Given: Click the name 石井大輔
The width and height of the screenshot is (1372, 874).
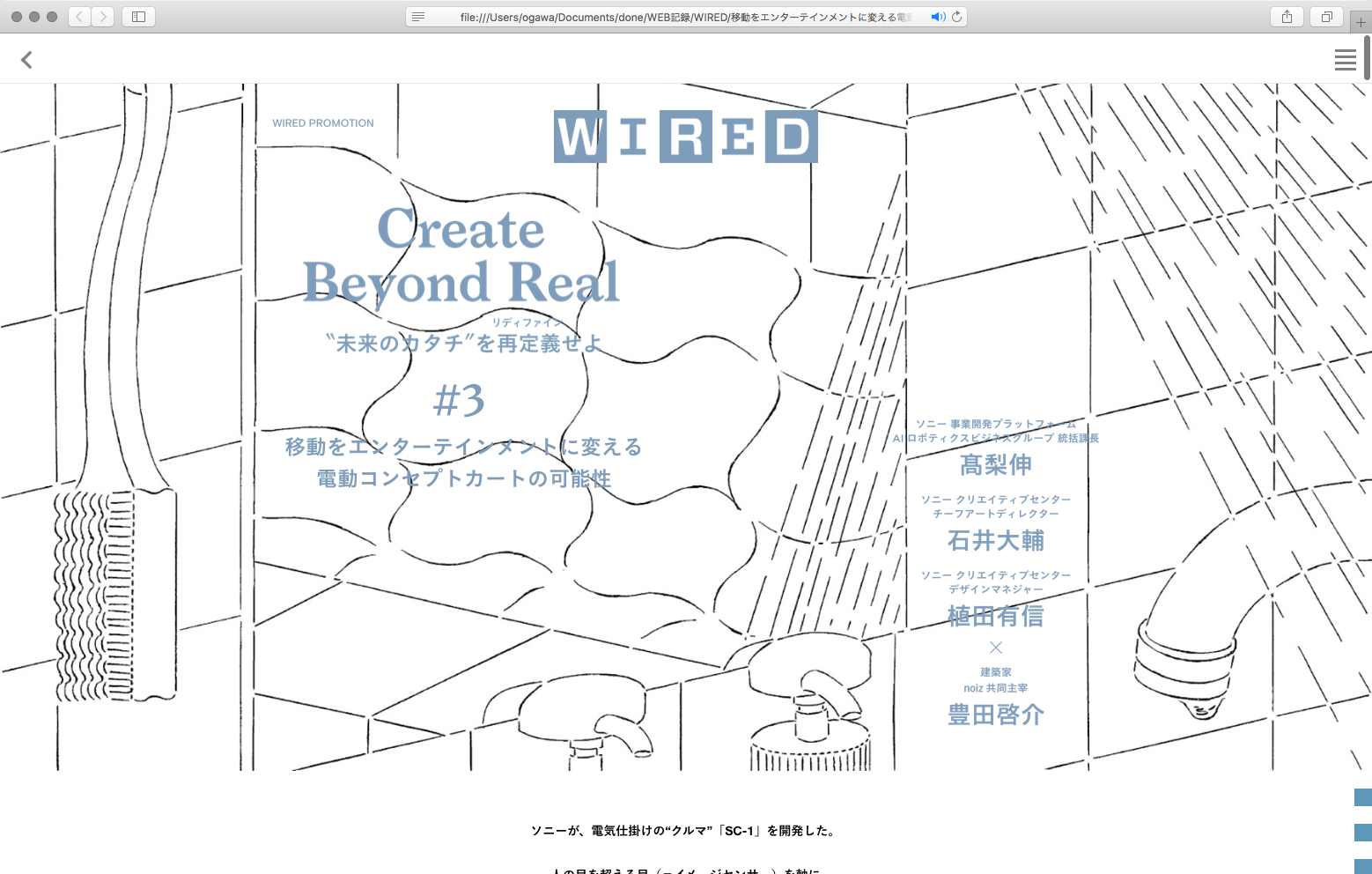Looking at the screenshot, I should [996, 540].
